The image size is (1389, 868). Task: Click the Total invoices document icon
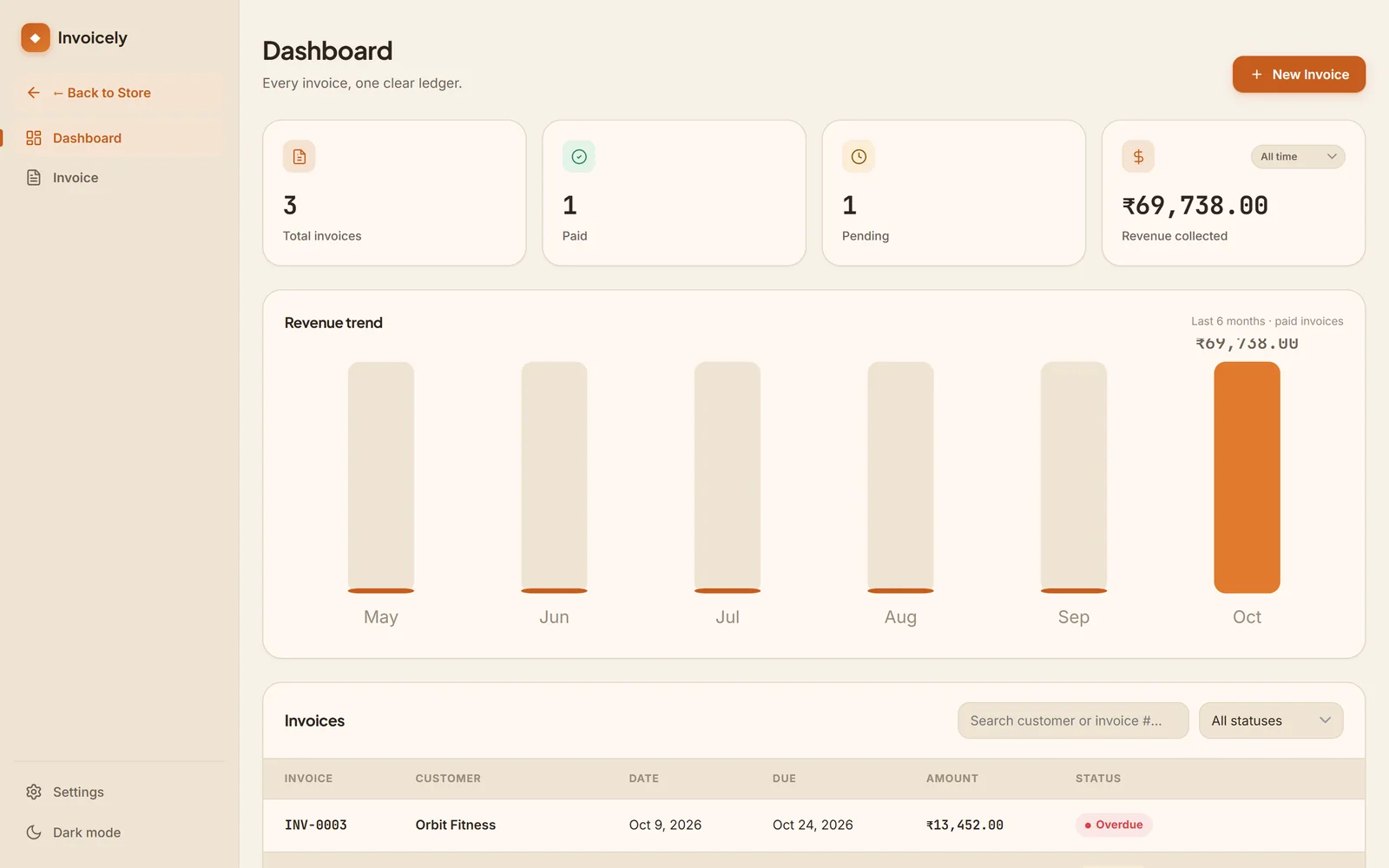(x=300, y=157)
